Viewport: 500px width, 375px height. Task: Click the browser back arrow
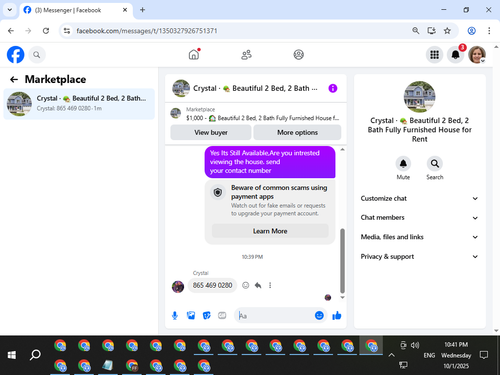coord(11,31)
